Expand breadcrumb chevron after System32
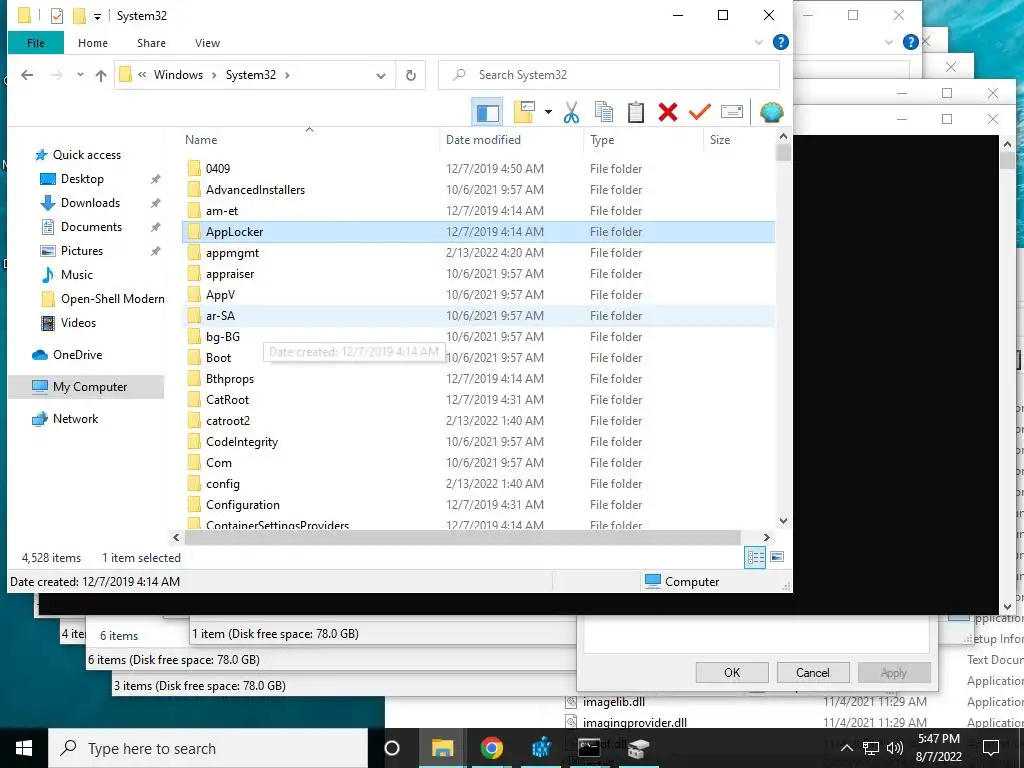This screenshot has height=768, width=1024. click(287, 75)
